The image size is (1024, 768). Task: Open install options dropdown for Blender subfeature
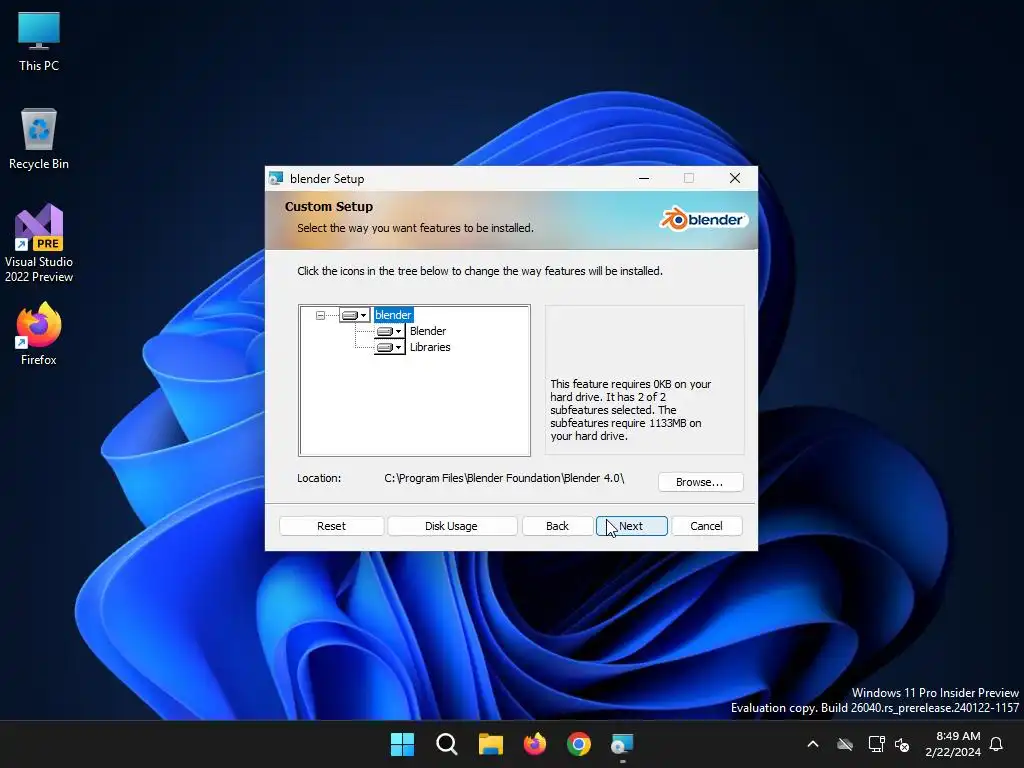pyautogui.click(x=390, y=331)
